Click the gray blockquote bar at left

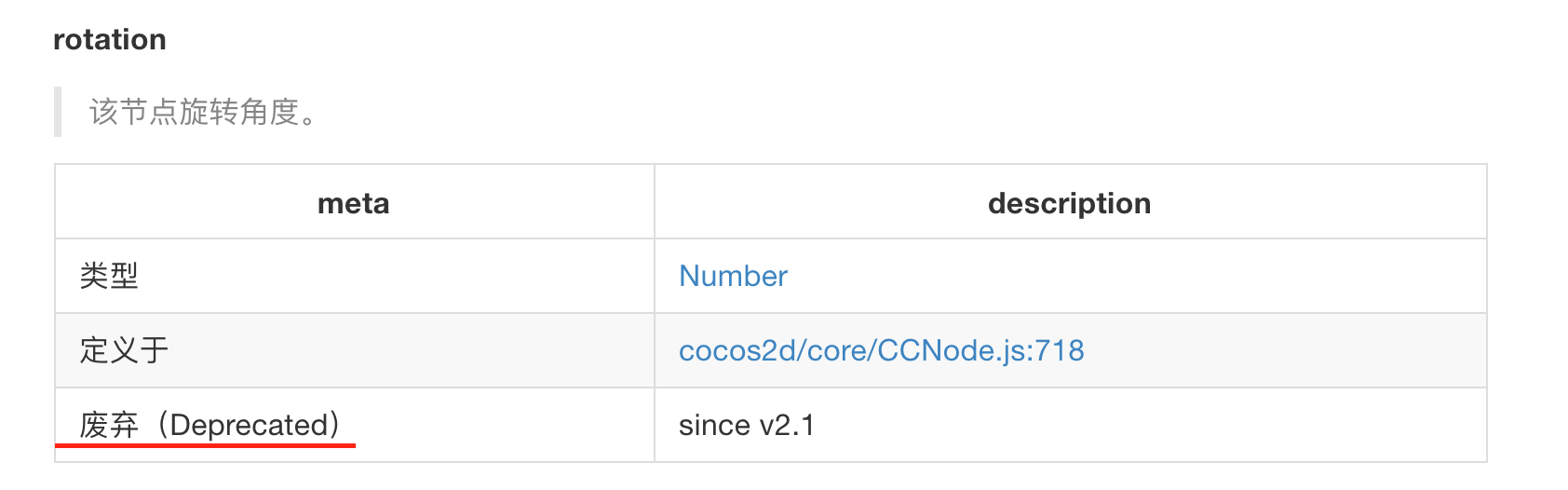coord(58,112)
